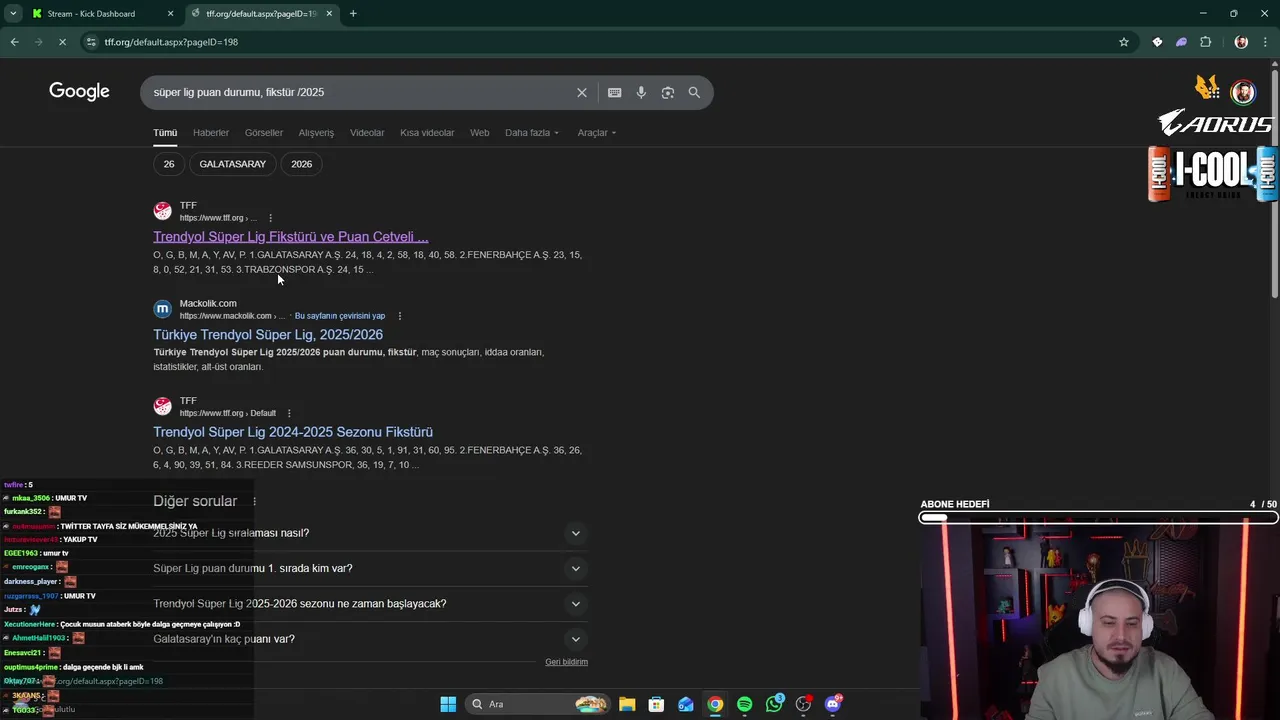The width and height of the screenshot is (1280, 720).
Task: Open the three-dot menu of tff.org Default result
Action: (x=289, y=413)
